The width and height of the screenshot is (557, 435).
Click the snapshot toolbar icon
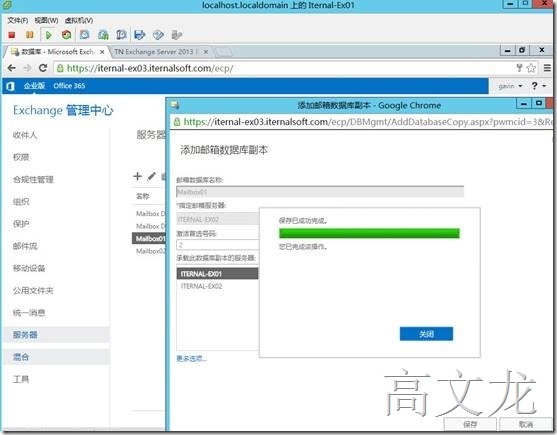[x=85, y=35]
